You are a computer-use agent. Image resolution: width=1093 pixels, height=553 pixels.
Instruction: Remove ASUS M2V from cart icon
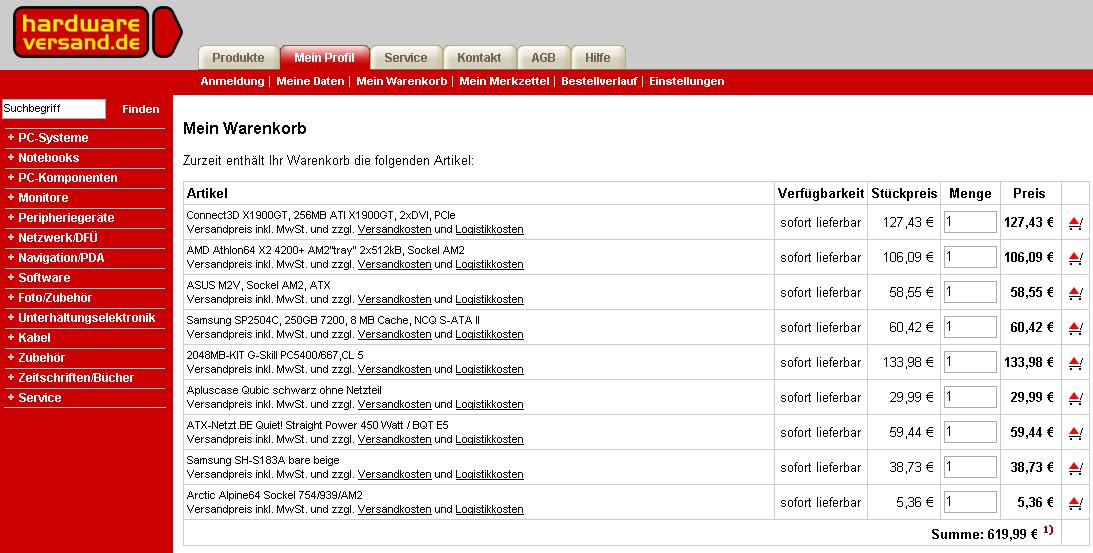pyautogui.click(x=1075, y=293)
